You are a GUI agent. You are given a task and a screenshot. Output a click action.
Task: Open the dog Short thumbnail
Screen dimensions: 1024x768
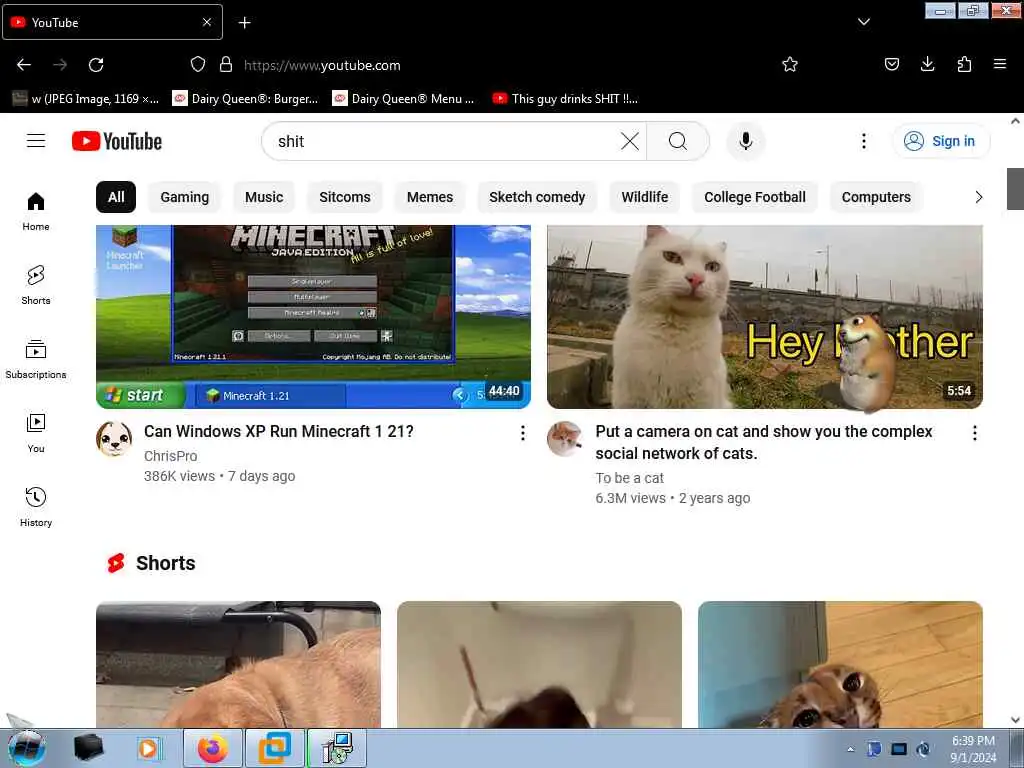coord(238,664)
